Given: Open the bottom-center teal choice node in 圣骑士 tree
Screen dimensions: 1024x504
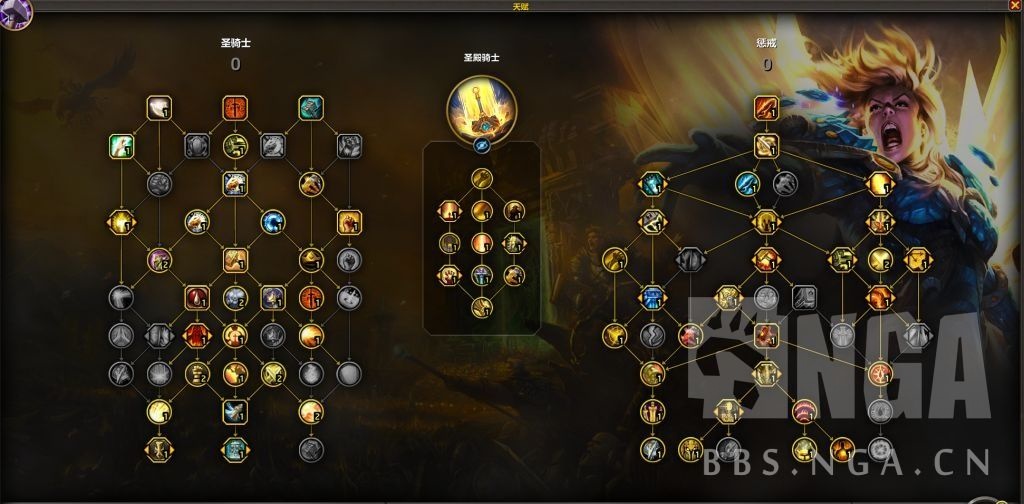Looking at the screenshot, I should tap(235, 449).
